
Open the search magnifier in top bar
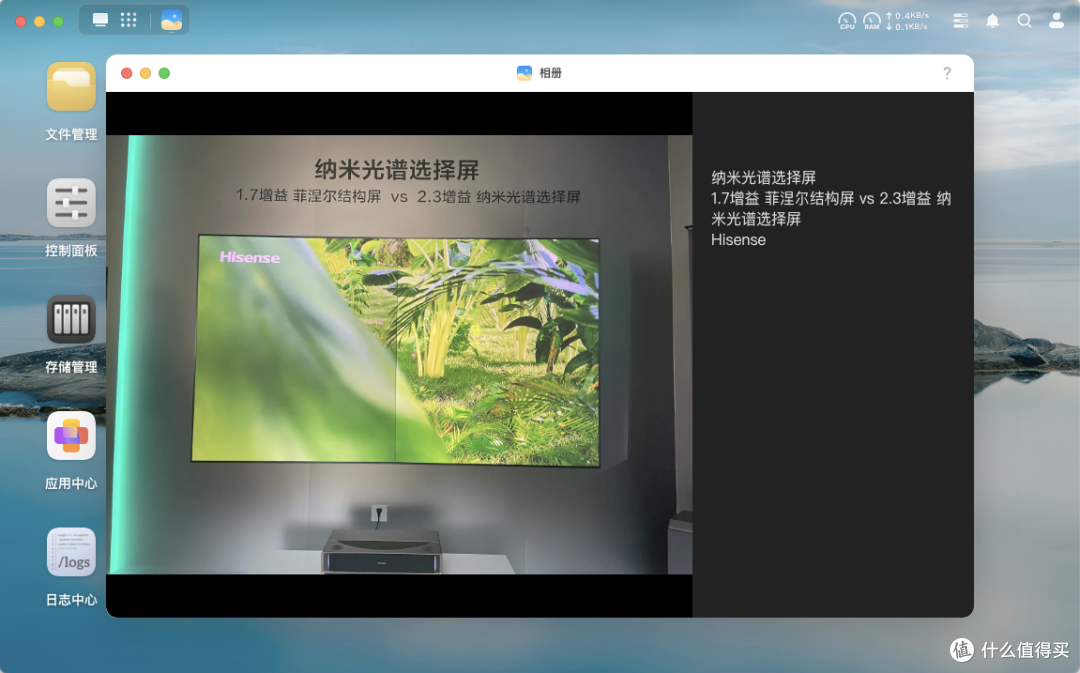pos(1024,21)
